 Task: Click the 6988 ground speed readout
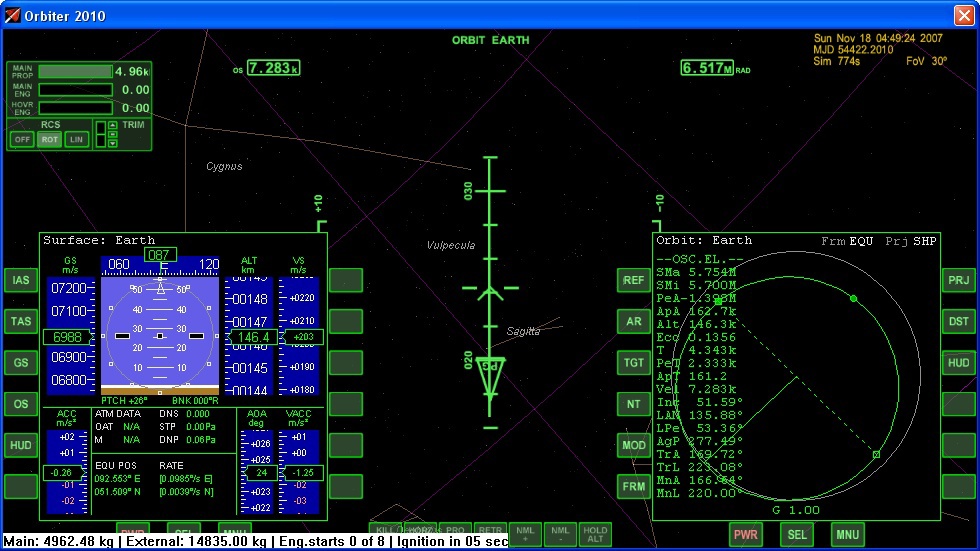coord(68,337)
